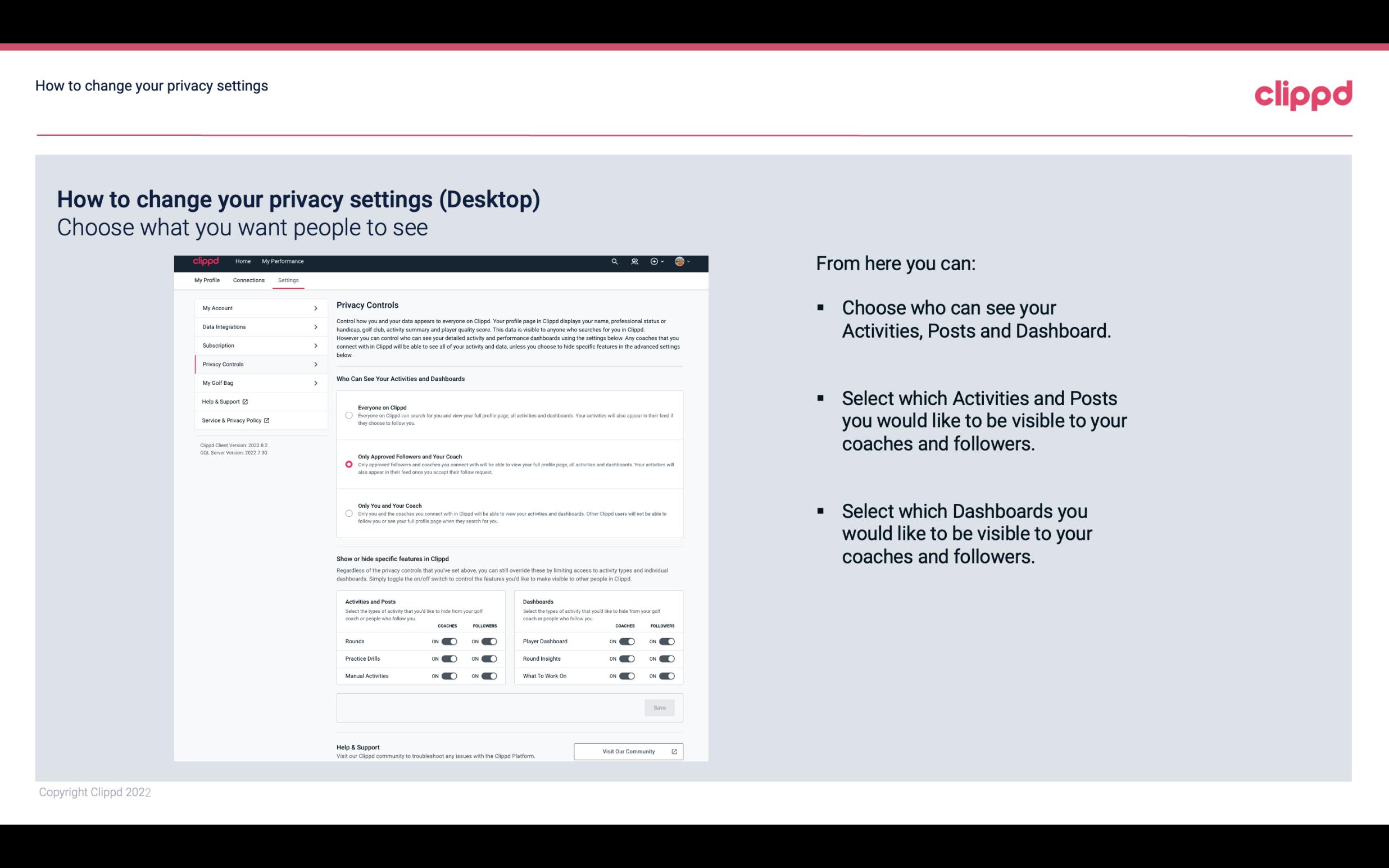Click the Save button
The height and width of the screenshot is (868, 1389).
[x=659, y=707]
